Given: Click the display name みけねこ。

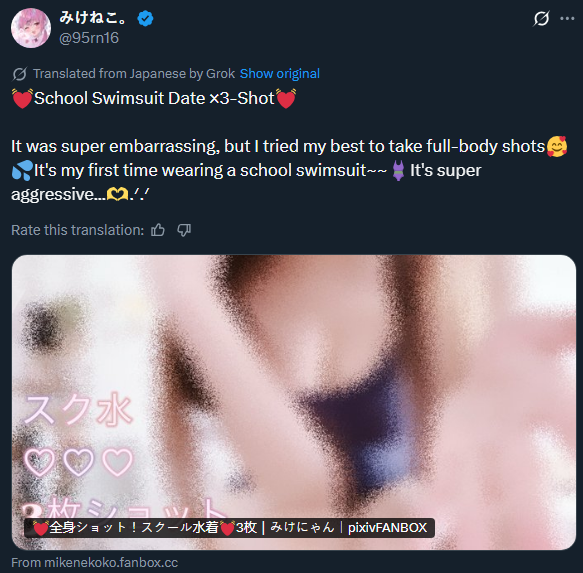Looking at the screenshot, I should [x=94, y=17].
